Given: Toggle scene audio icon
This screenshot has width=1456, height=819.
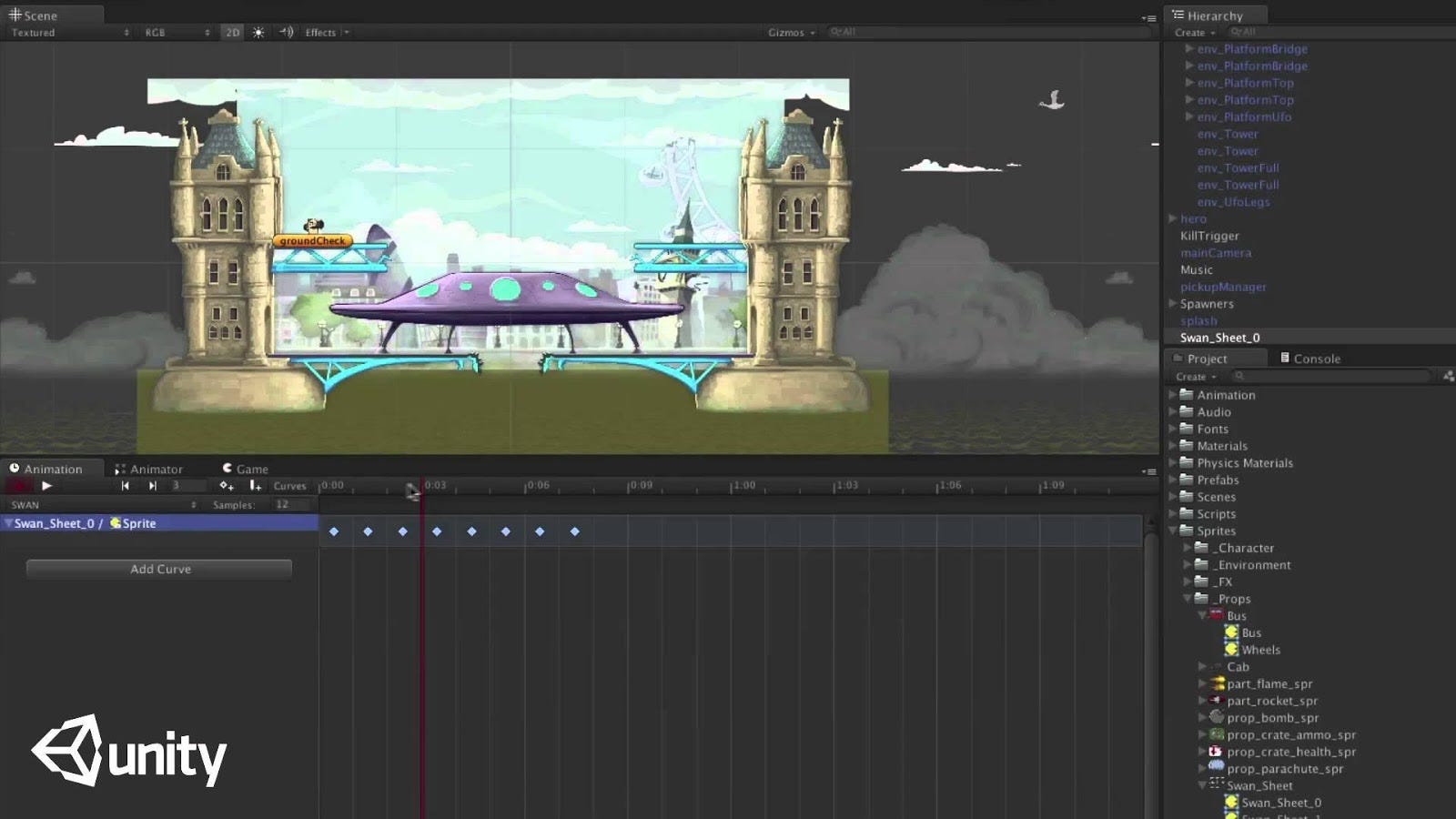Looking at the screenshot, I should point(285,32).
